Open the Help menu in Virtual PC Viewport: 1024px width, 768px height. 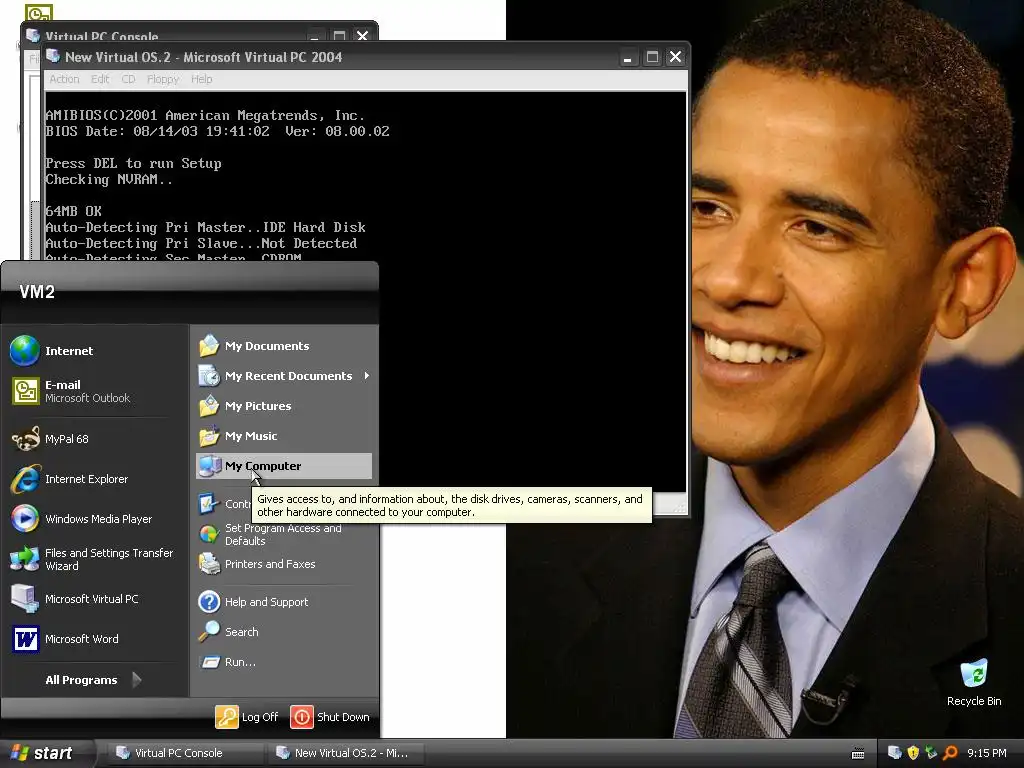tap(202, 79)
